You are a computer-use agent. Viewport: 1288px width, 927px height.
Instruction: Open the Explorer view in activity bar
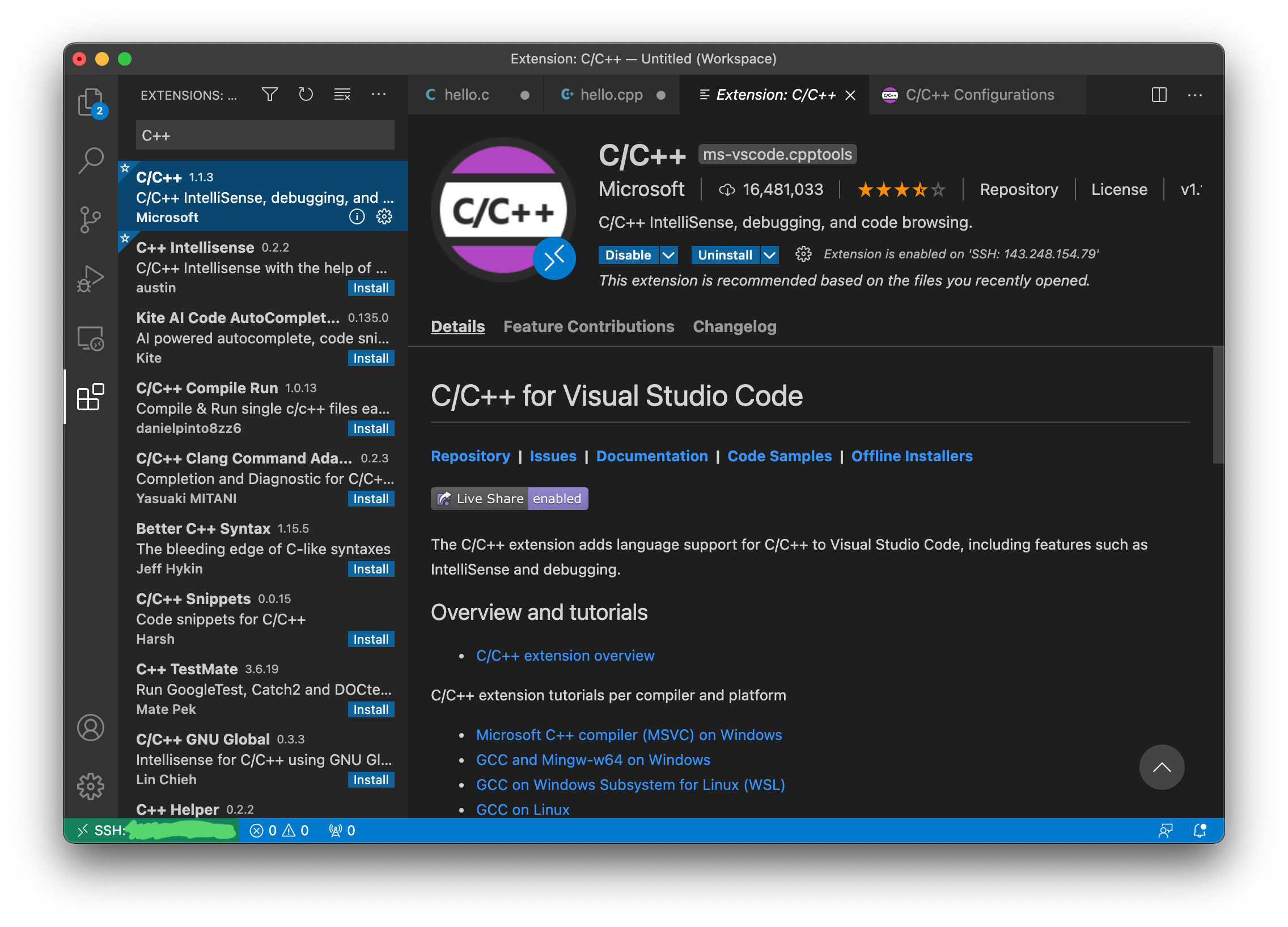click(x=91, y=102)
